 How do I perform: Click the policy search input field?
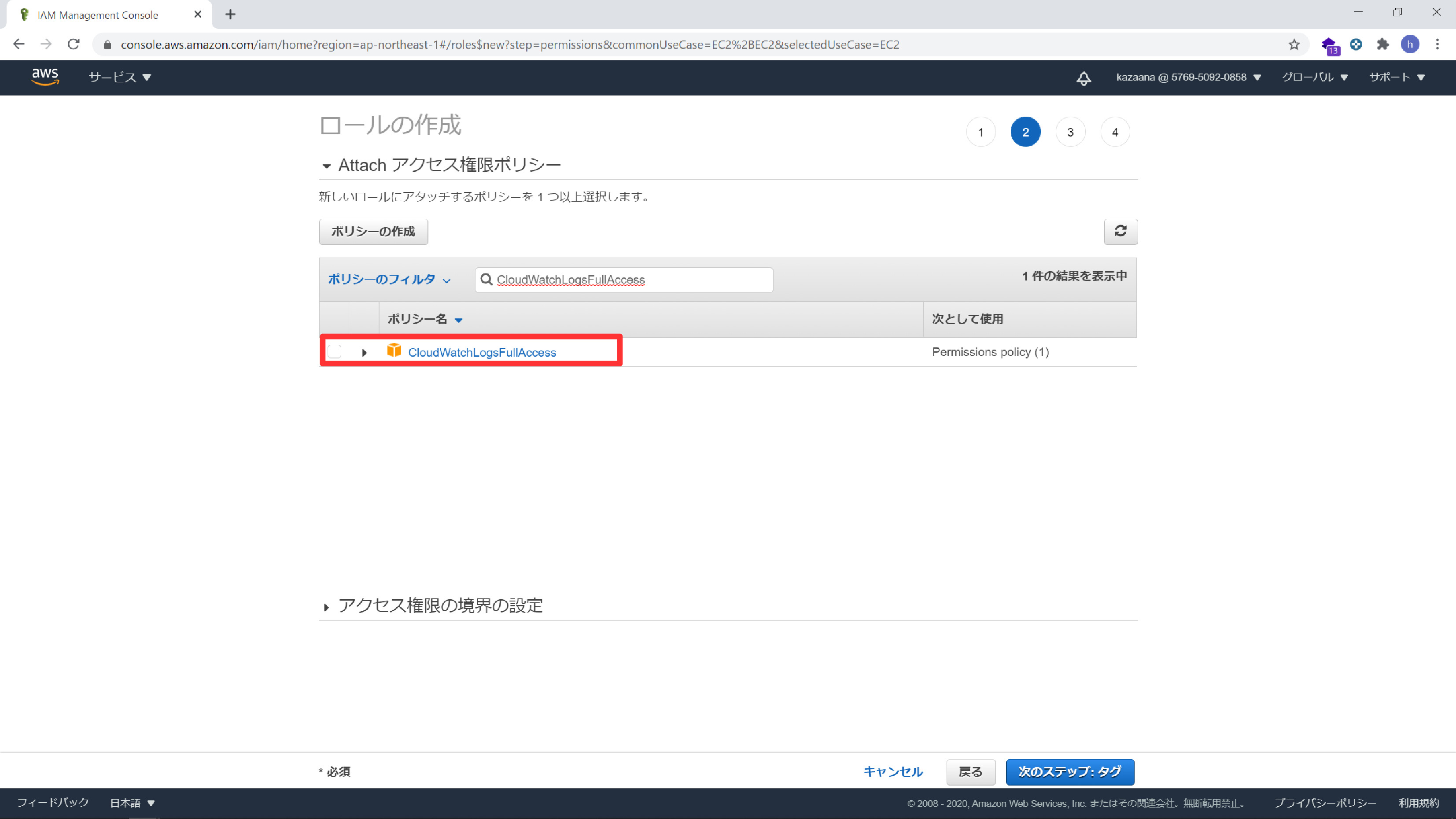point(624,280)
